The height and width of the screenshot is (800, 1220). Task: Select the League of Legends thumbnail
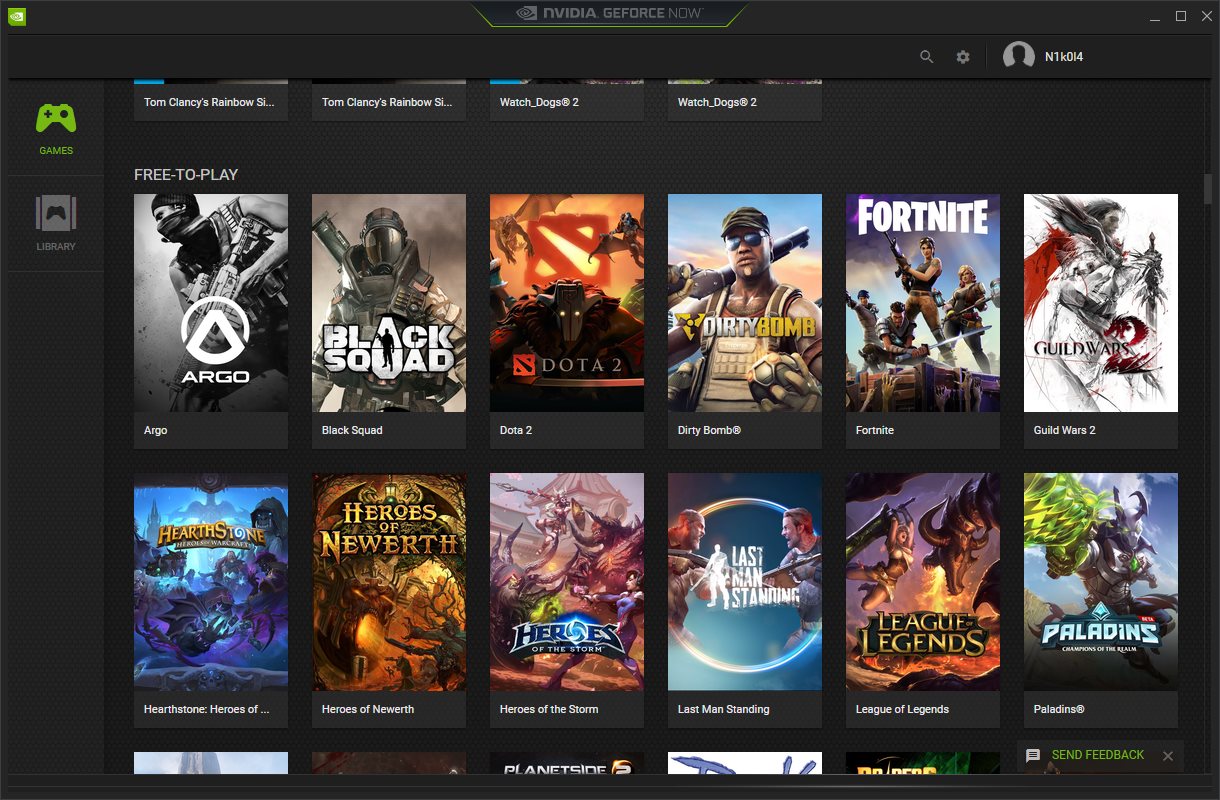tap(922, 581)
